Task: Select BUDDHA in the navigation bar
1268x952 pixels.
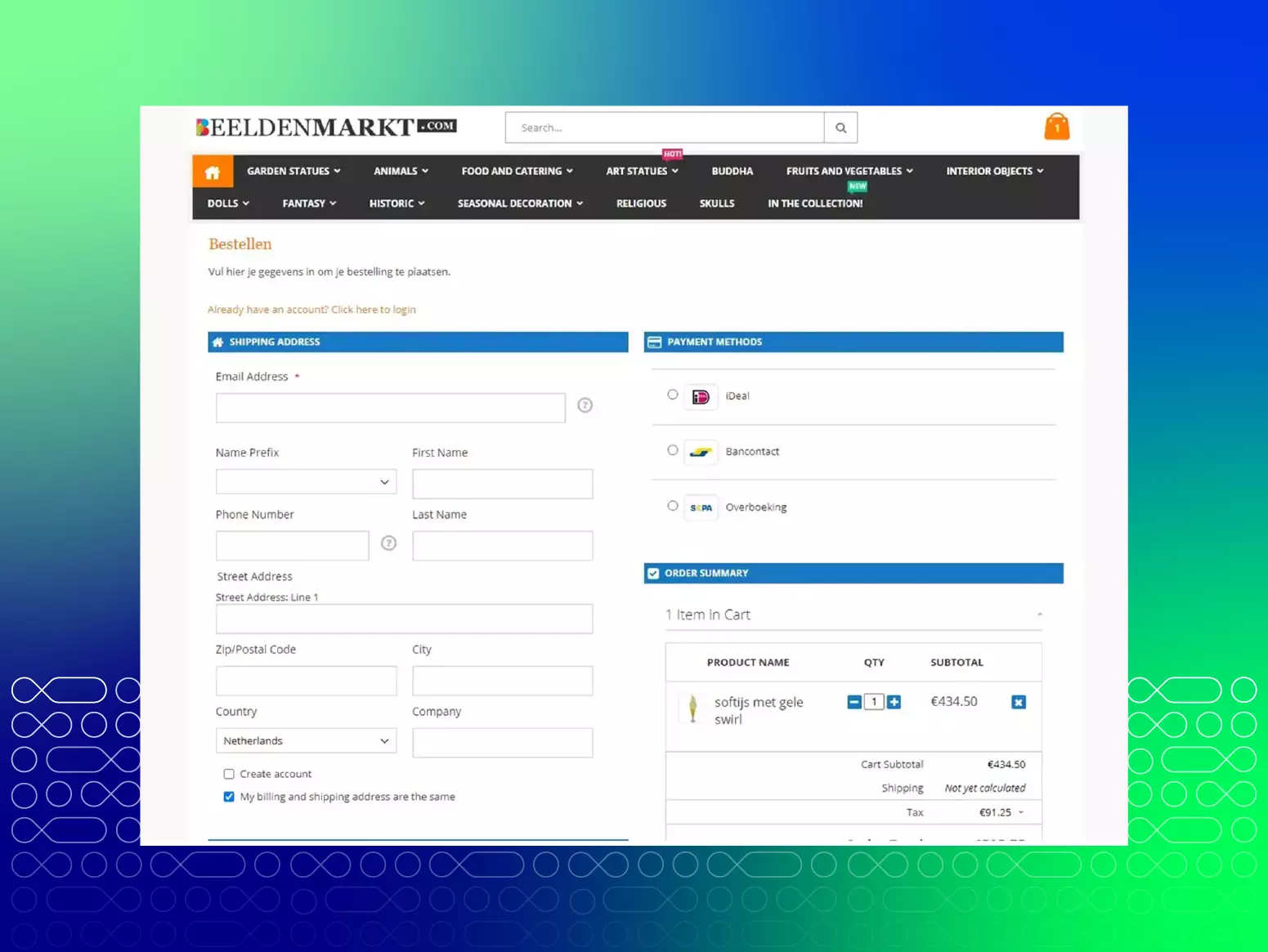Action: coord(731,171)
